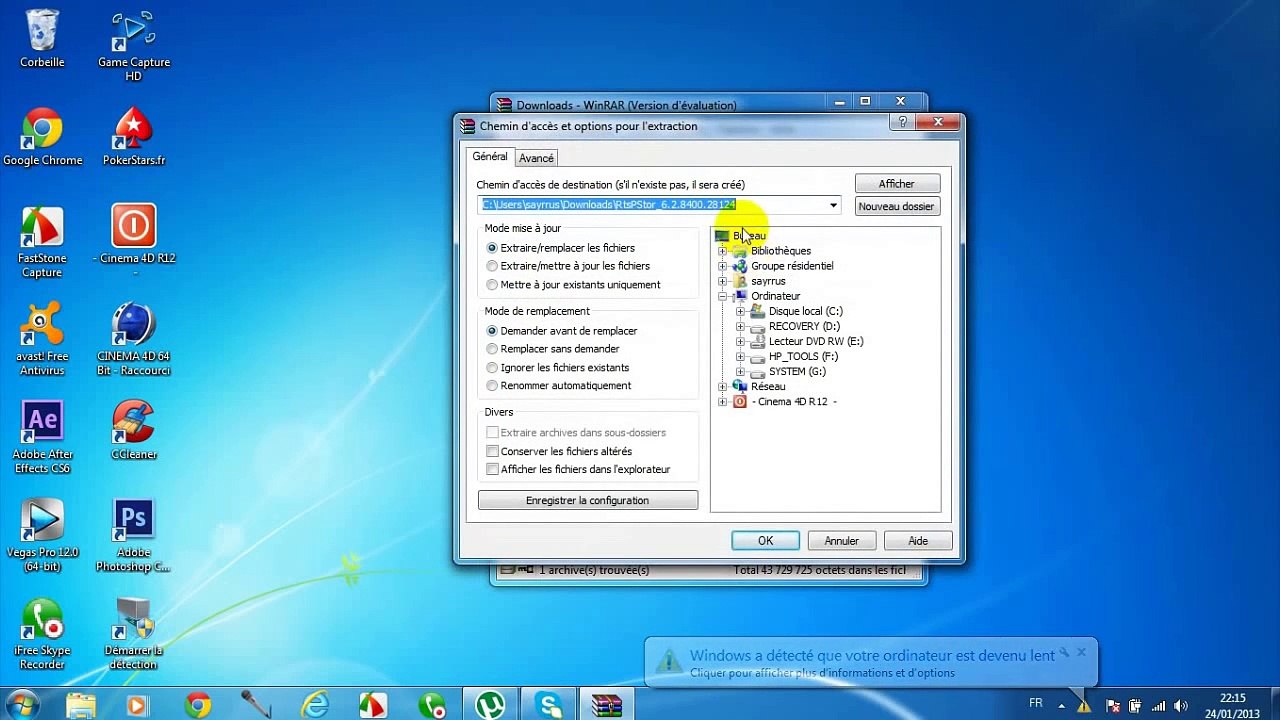Switch to Skype in the taskbar
This screenshot has width=1280, height=720.
(549, 705)
